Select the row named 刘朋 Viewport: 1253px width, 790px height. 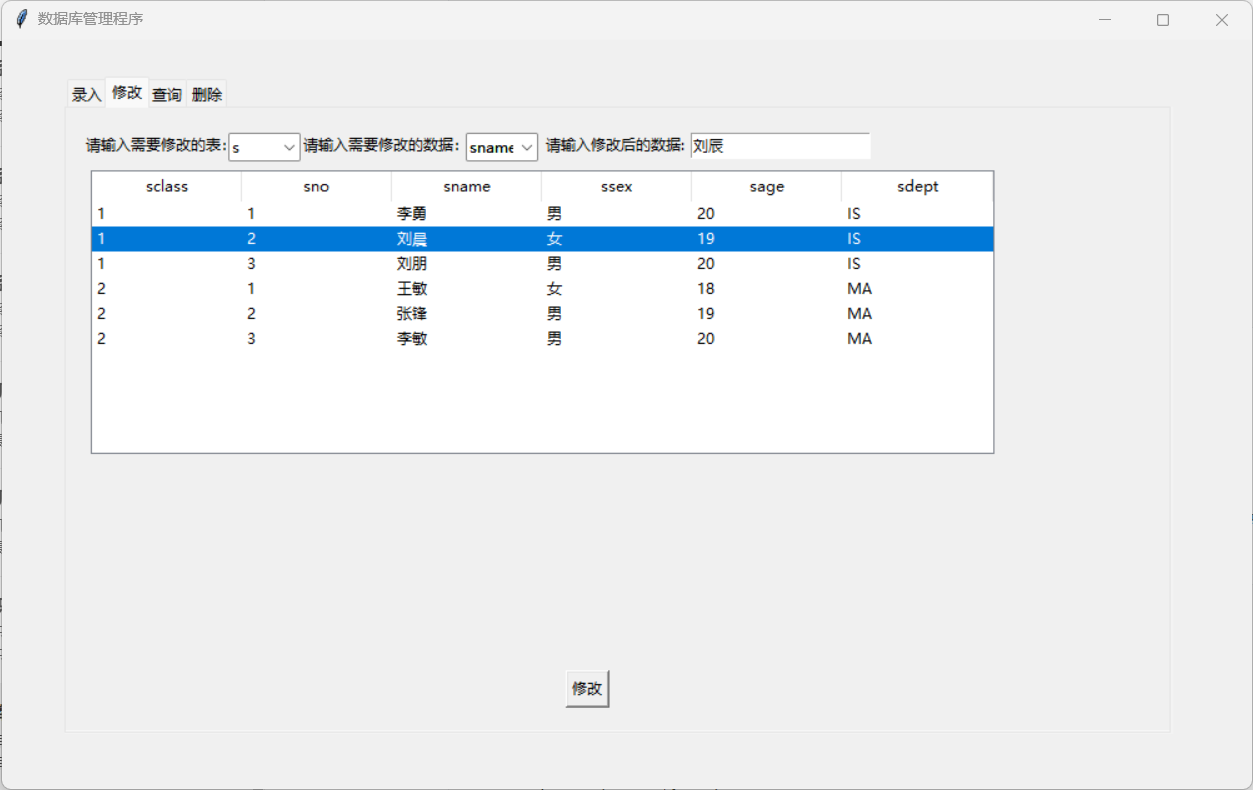point(542,264)
